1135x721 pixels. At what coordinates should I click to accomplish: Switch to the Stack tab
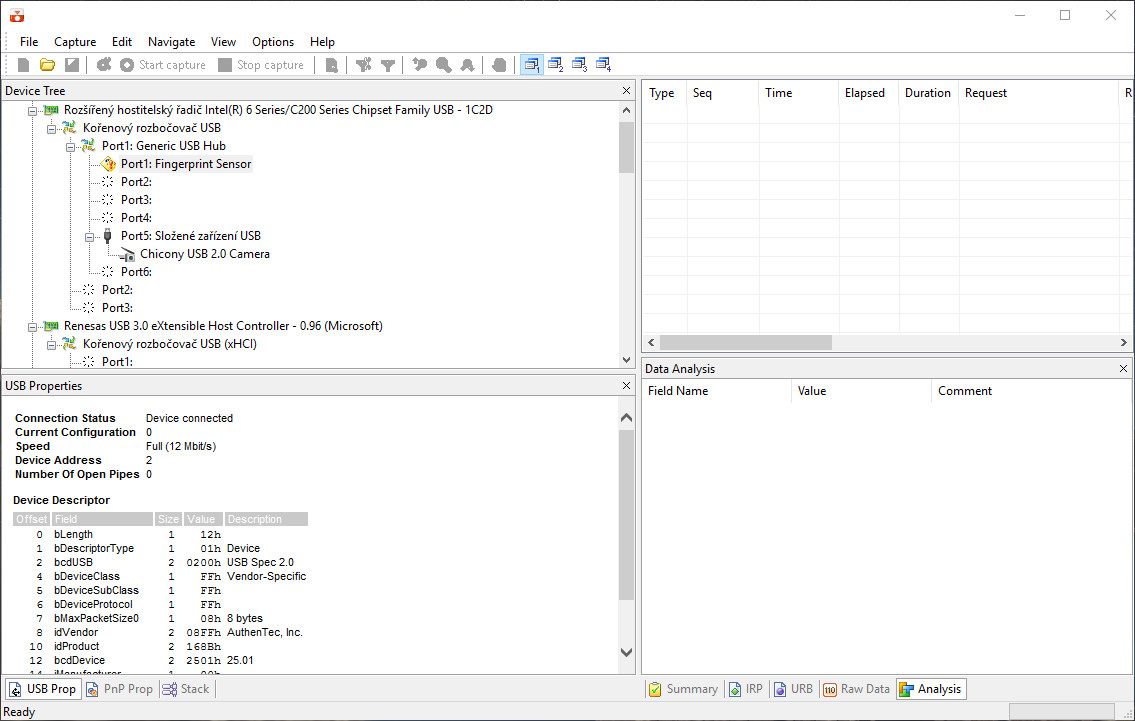(x=186, y=689)
